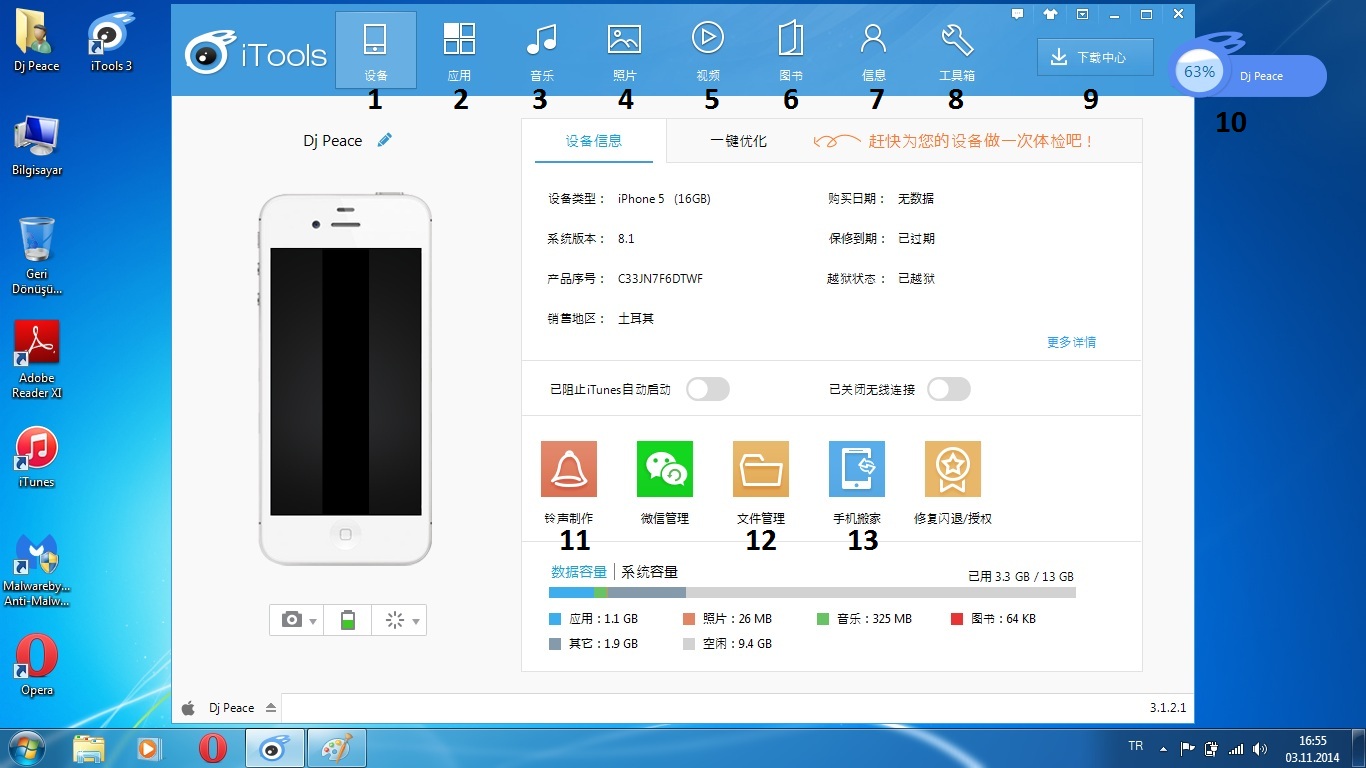Open the 微信管理 WeChat manager

click(665, 483)
